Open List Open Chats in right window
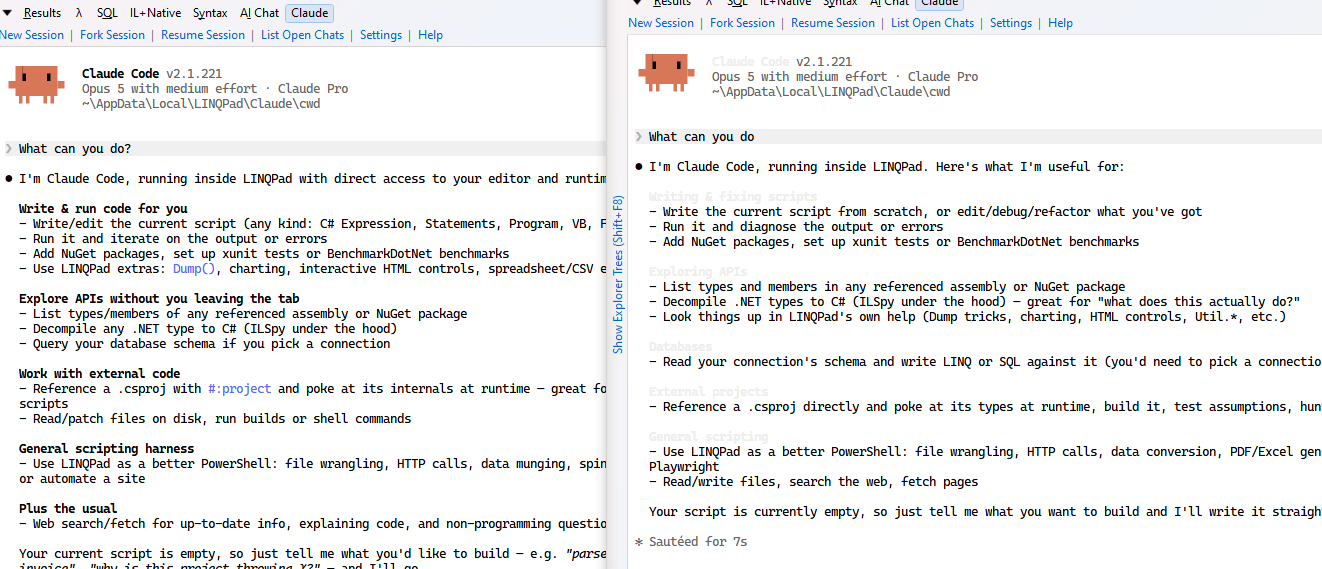Image resolution: width=1322 pixels, height=569 pixels. pyautogui.click(x=932, y=23)
